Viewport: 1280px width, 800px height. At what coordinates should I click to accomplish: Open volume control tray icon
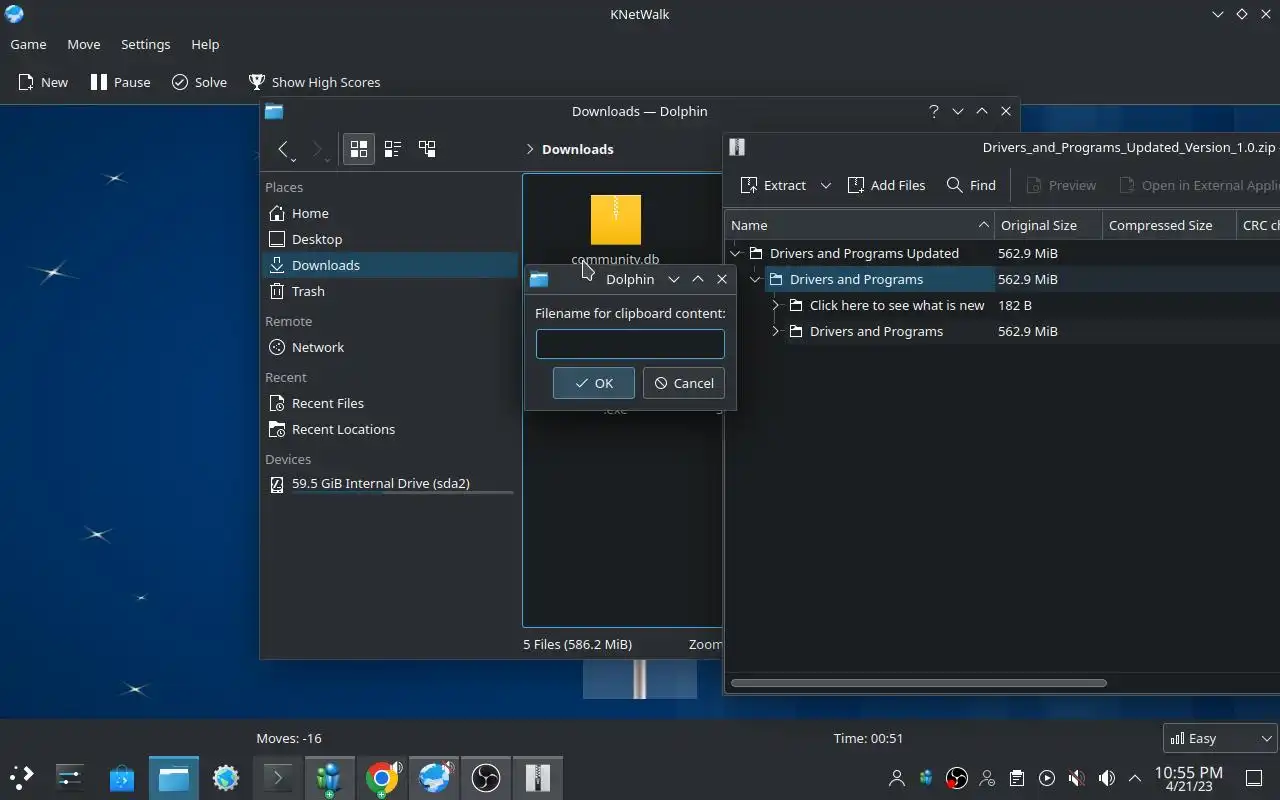click(1107, 778)
